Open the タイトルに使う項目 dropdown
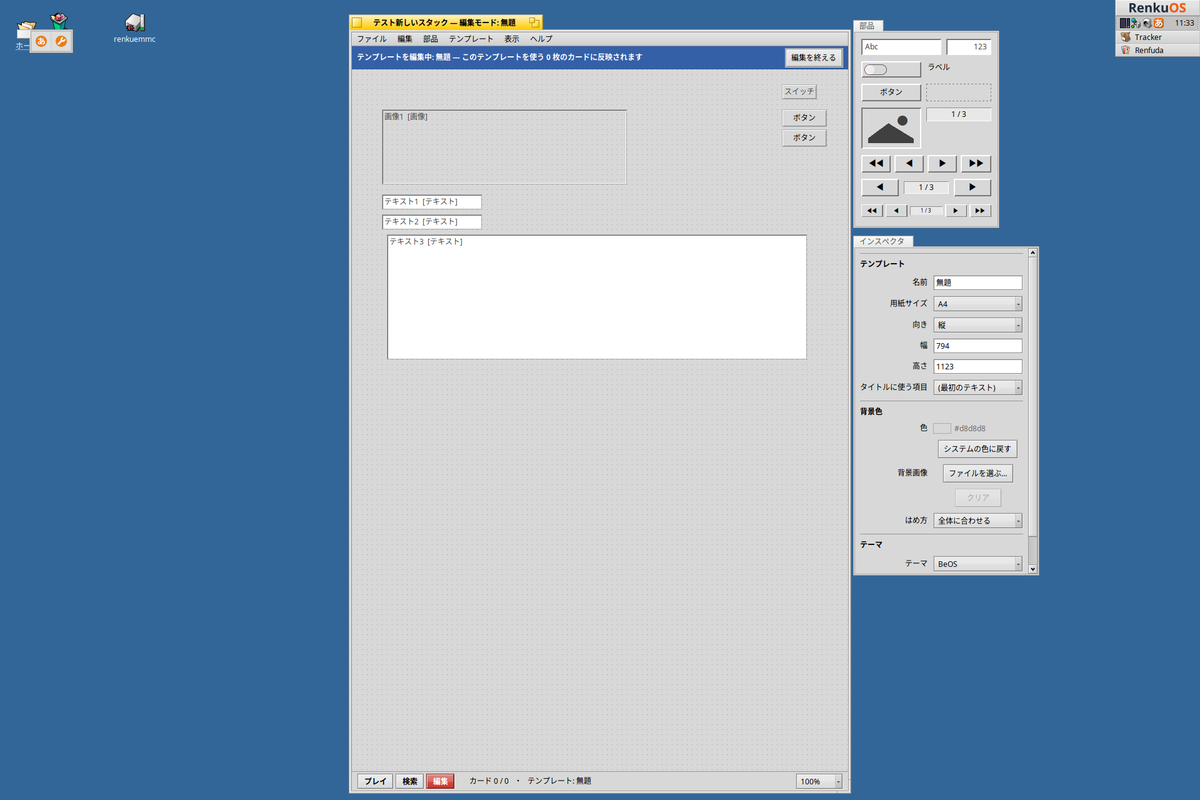Viewport: 1200px width, 800px height. [978, 387]
